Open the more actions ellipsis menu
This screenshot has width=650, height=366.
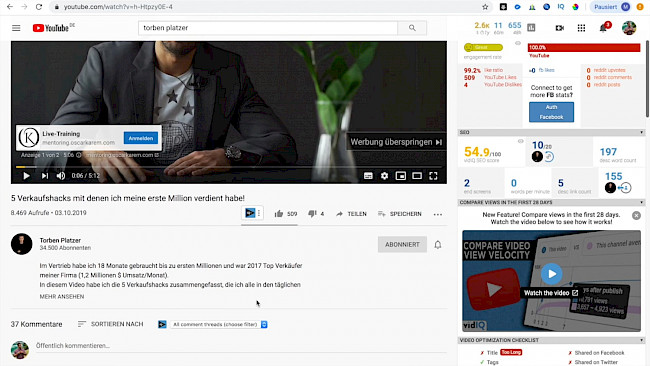438,214
